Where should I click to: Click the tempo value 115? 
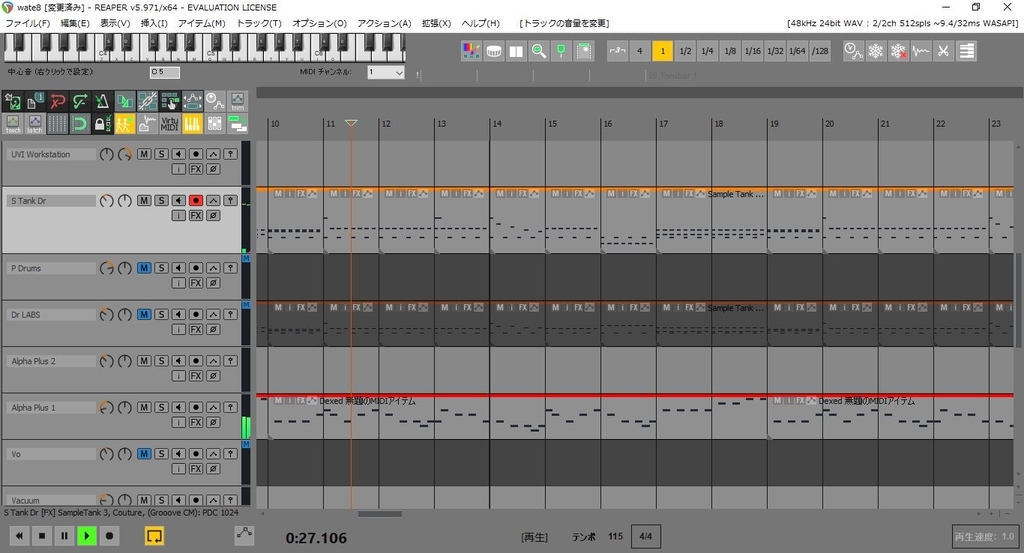click(615, 537)
